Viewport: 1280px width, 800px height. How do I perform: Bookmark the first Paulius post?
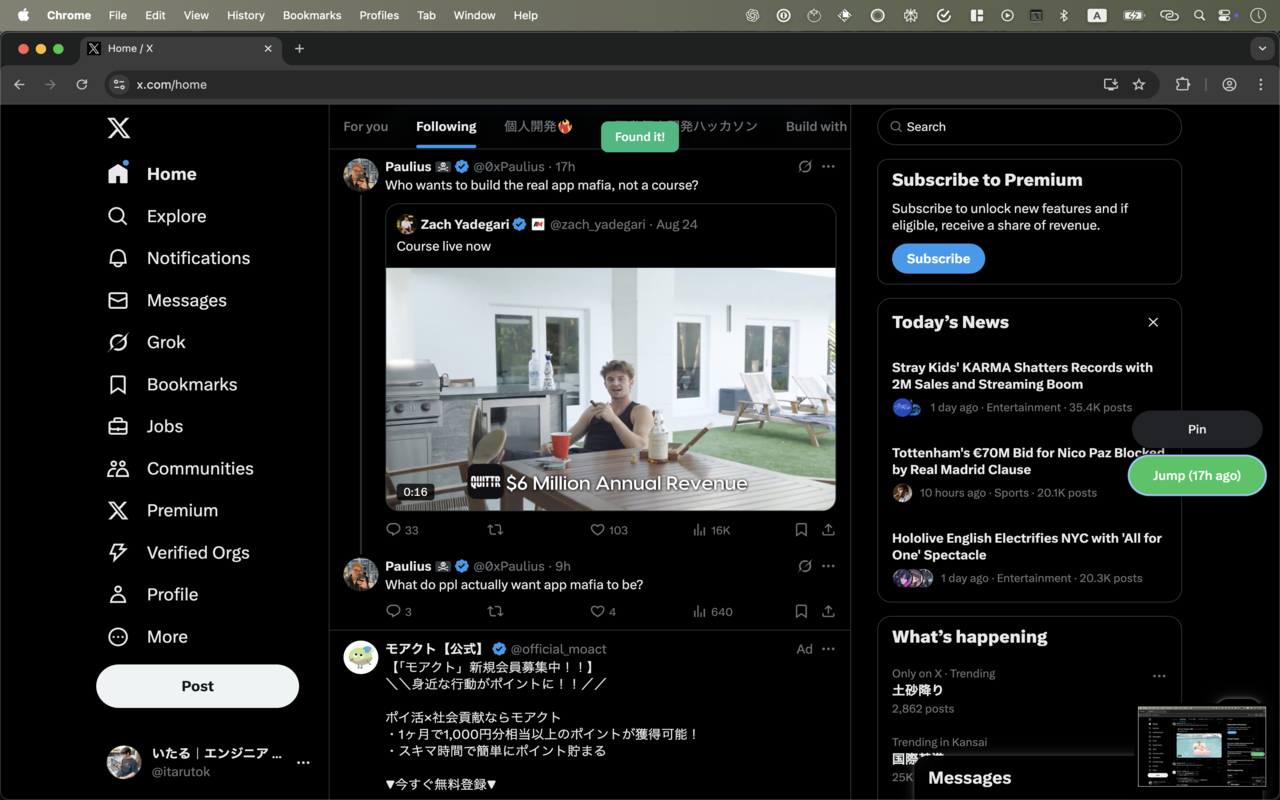(801, 530)
